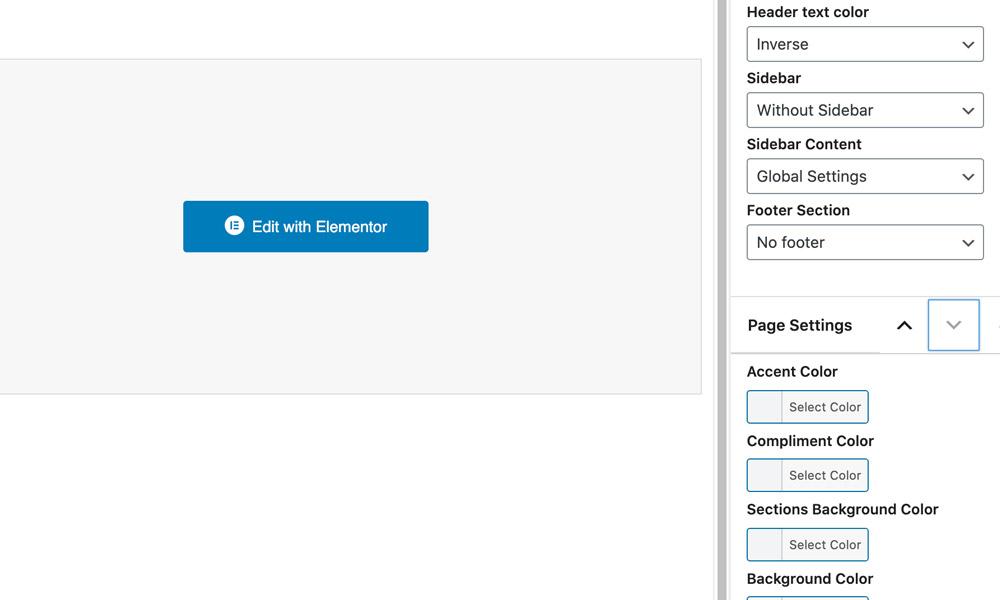Click the Compliment Color swatch

point(765,475)
